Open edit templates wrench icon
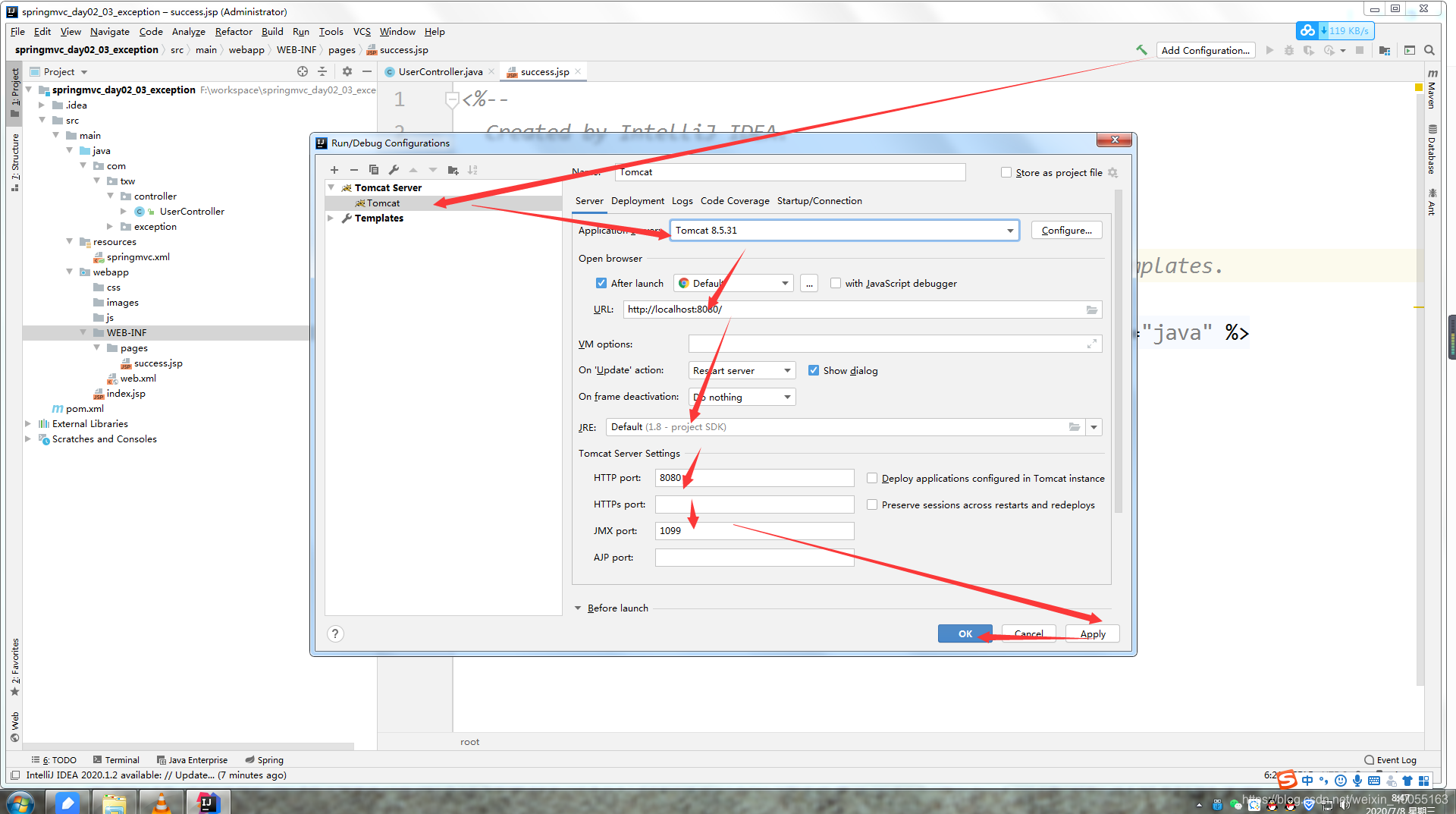The width and height of the screenshot is (1456, 814). click(x=394, y=170)
